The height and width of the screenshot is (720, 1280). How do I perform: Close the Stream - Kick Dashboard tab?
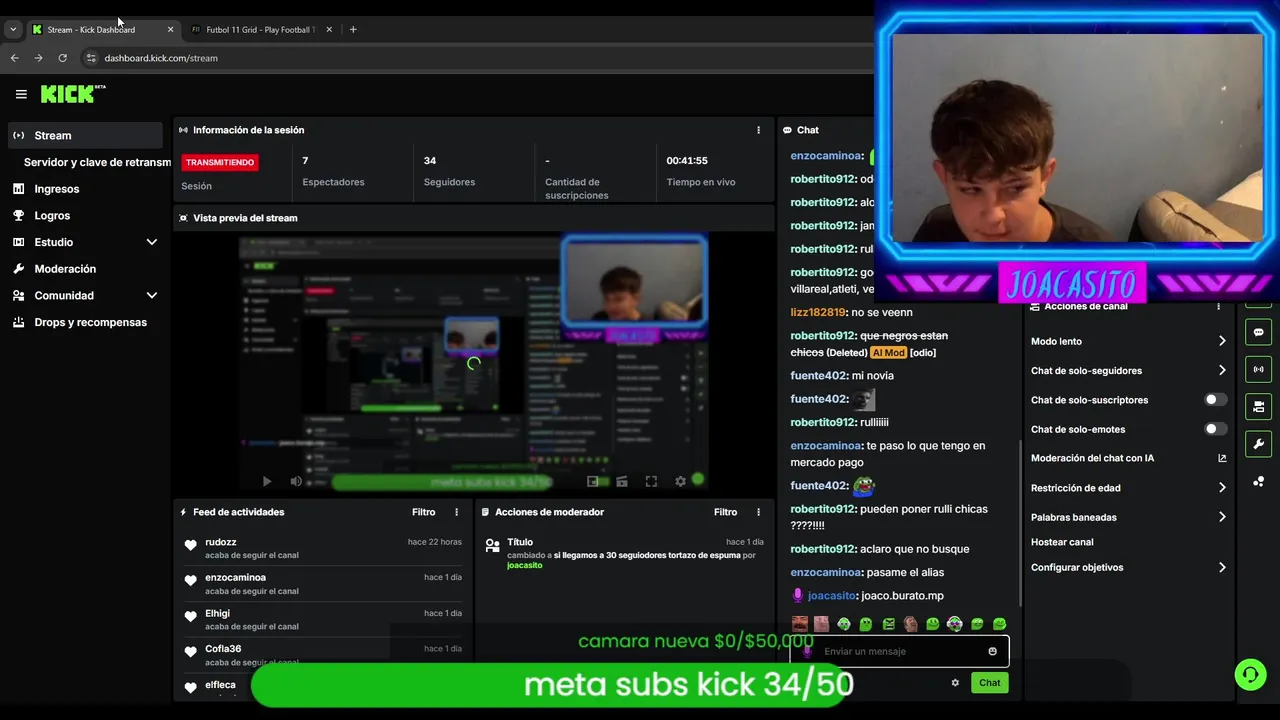(x=170, y=29)
